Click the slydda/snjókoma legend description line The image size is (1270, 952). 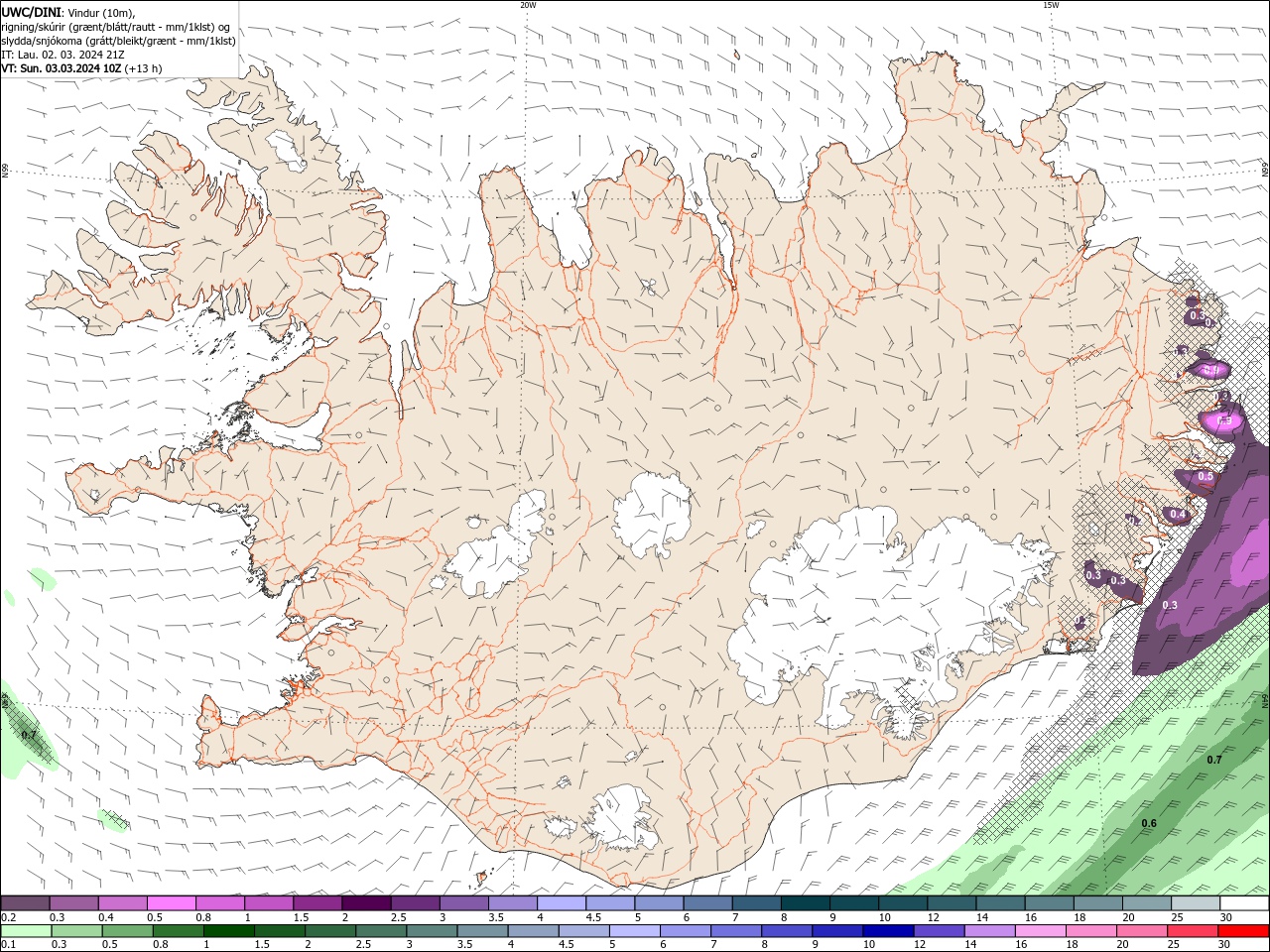point(118,41)
